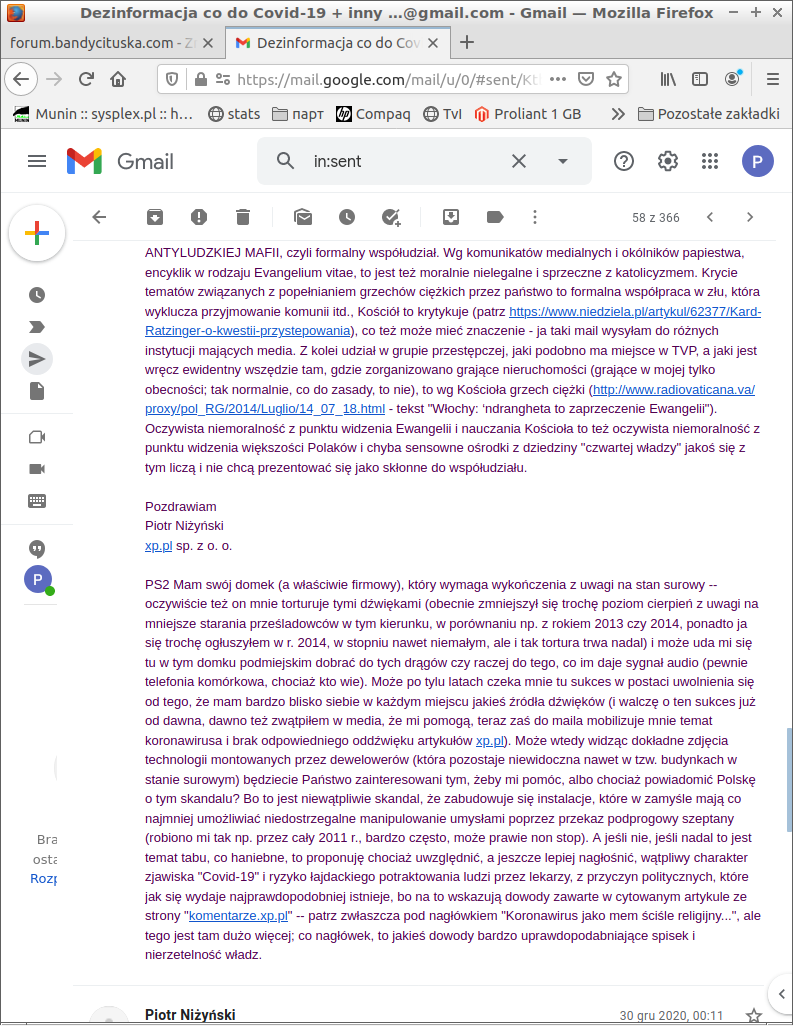Open xp.pl link in signature
The height and width of the screenshot is (1026, 793).
tap(158, 545)
